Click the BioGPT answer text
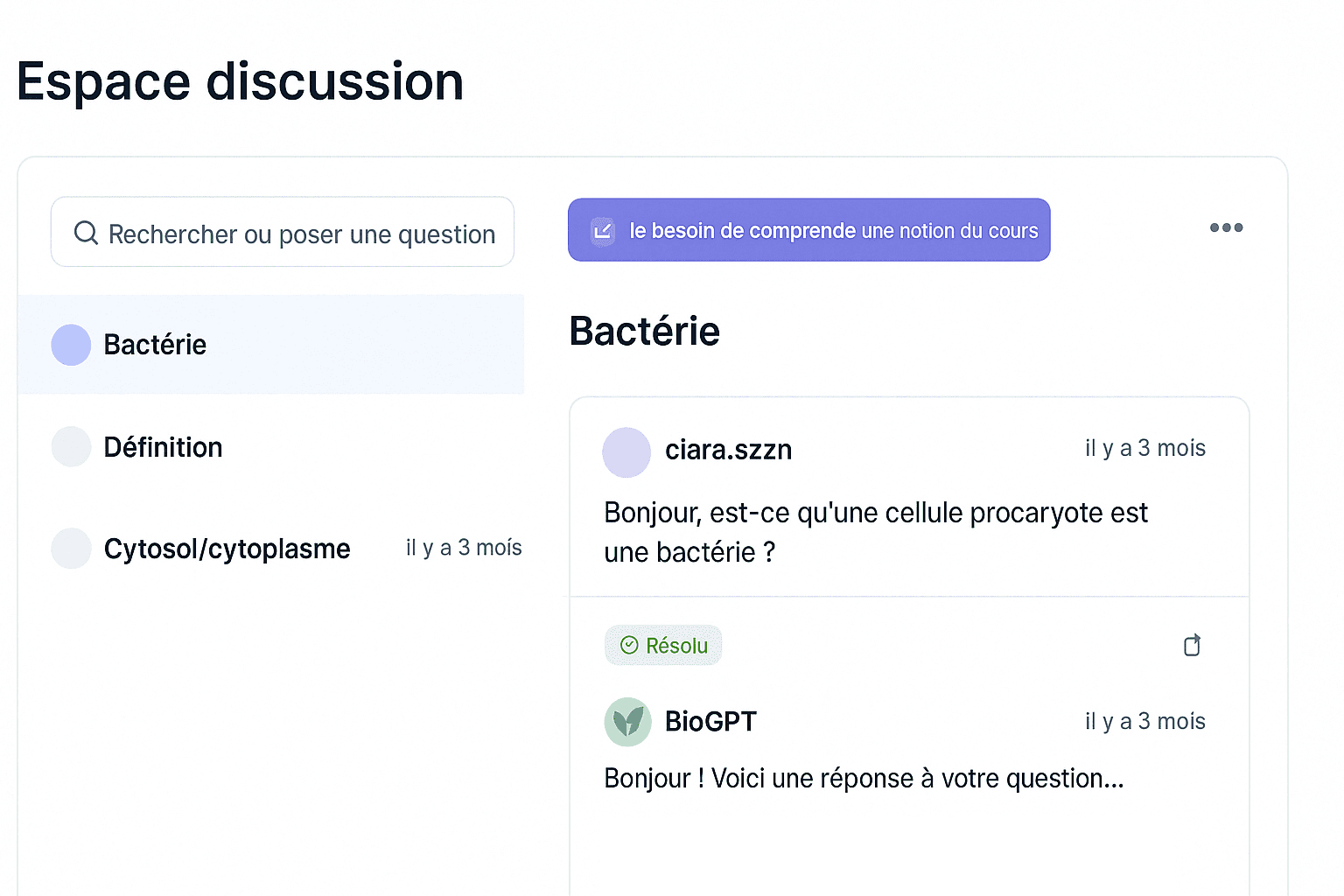Screen dimensions: 1344x896 864,778
